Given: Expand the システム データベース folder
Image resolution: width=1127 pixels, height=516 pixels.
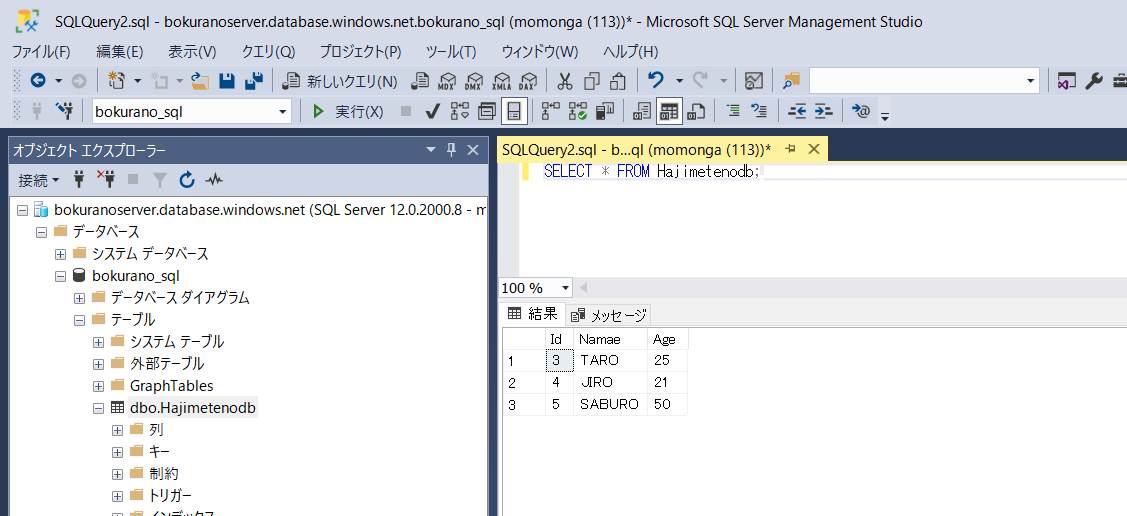Looking at the screenshot, I should click(60, 254).
